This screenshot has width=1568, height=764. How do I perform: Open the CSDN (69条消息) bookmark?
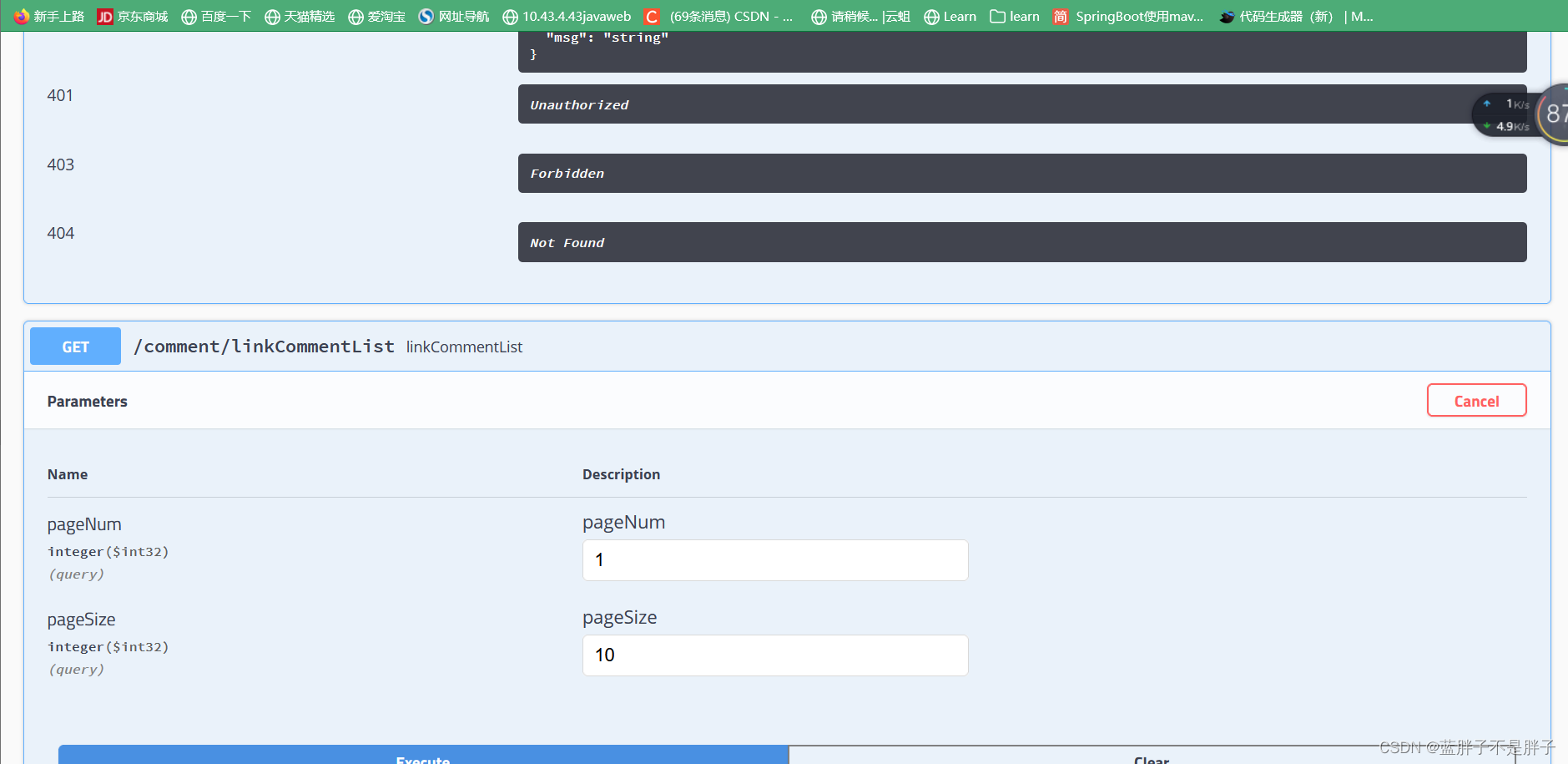pyautogui.click(x=718, y=16)
